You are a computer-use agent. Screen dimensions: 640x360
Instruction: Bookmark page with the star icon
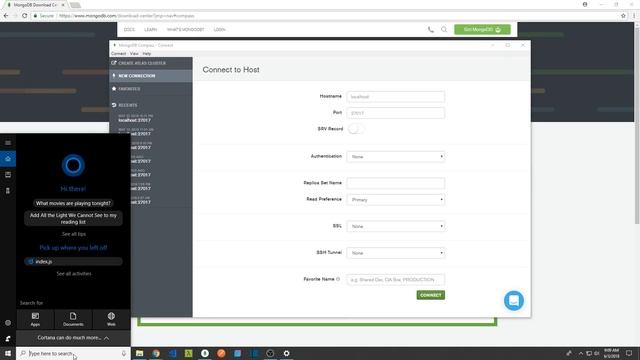(x=623, y=16)
